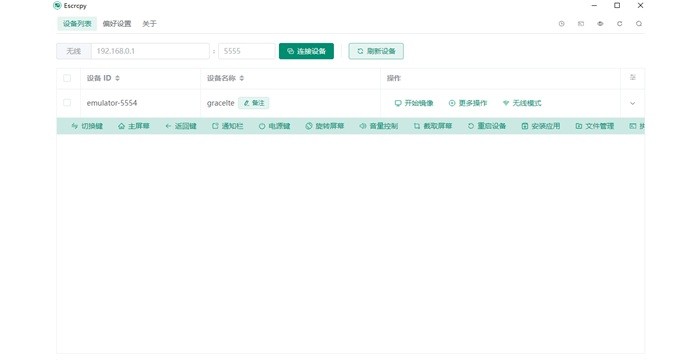The width and height of the screenshot is (700, 360).
Task: Open the 音量控制 volume control
Action: click(379, 126)
